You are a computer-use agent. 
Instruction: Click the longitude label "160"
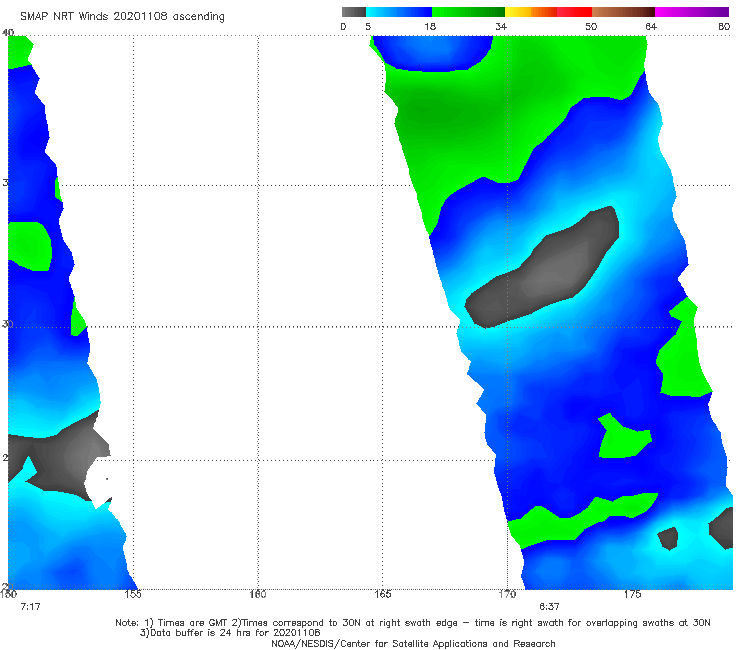point(258,594)
